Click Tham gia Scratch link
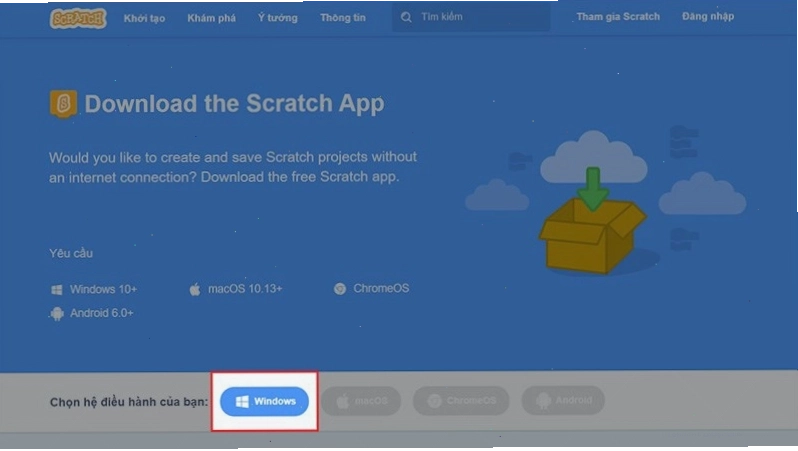 point(618,16)
